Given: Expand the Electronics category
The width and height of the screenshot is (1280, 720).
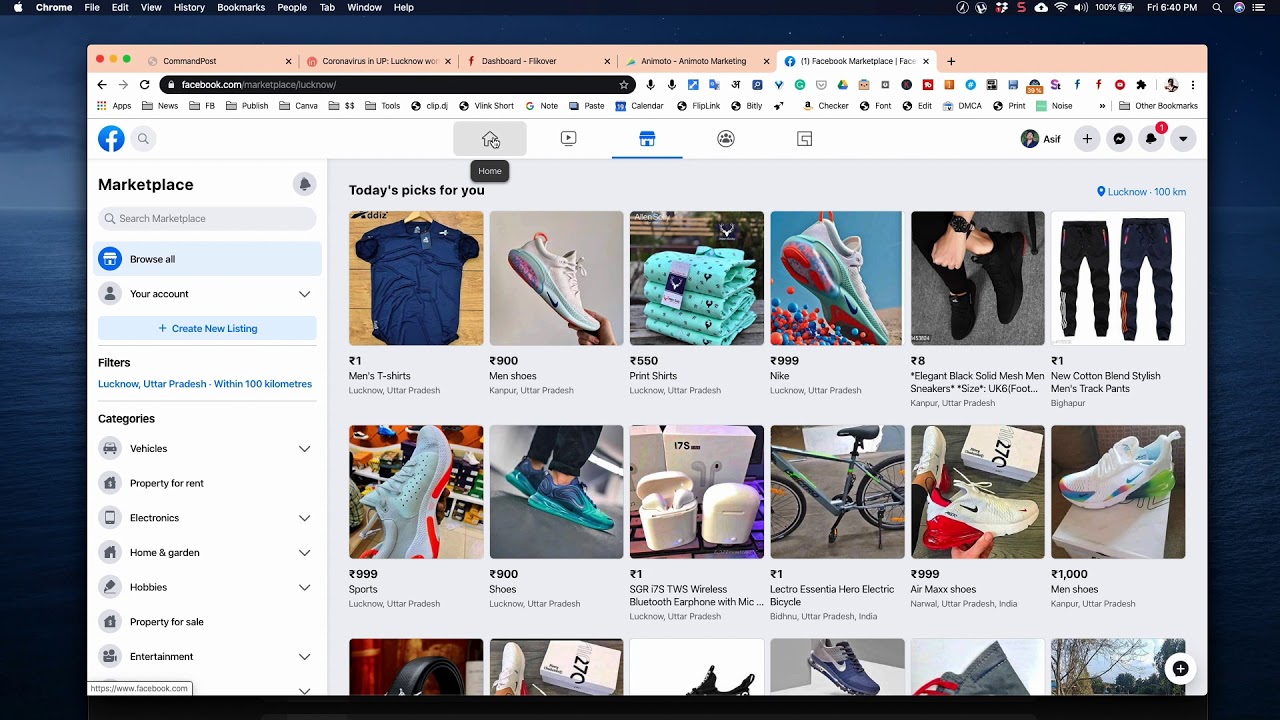Looking at the screenshot, I should (x=304, y=518).
